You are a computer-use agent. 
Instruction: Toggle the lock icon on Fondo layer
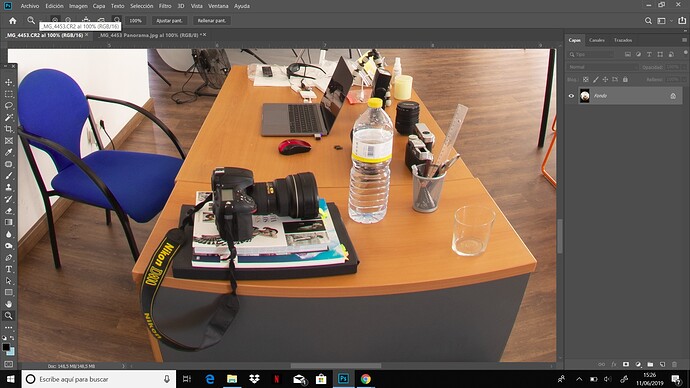(673, 96)
